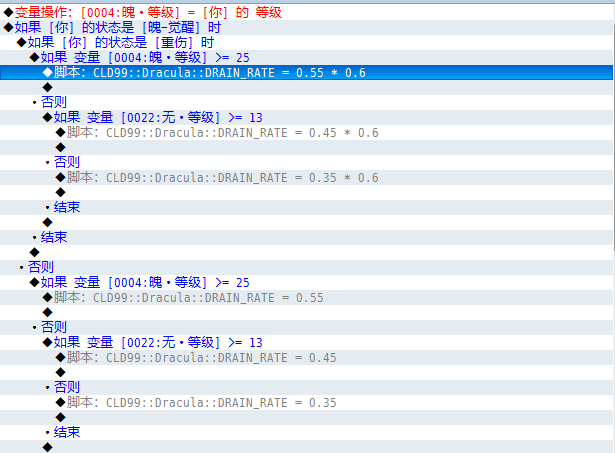Select the 如果 [你] 的状态是 [魄-觉醒] 时 line
The image size is (615, 453).
pos(306,27)
